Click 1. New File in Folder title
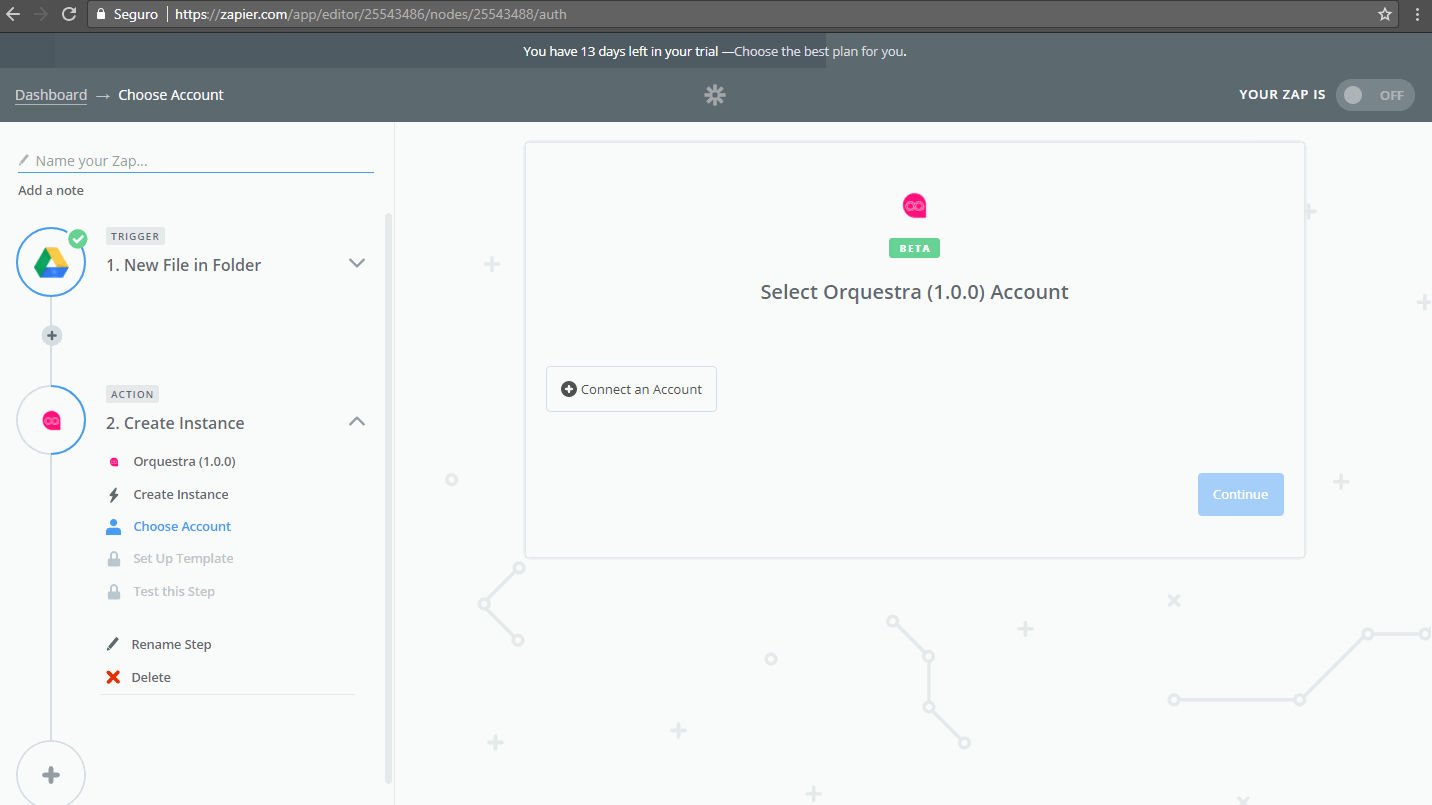This screenshot has height=805, width=1432. (x=184, y=265)
